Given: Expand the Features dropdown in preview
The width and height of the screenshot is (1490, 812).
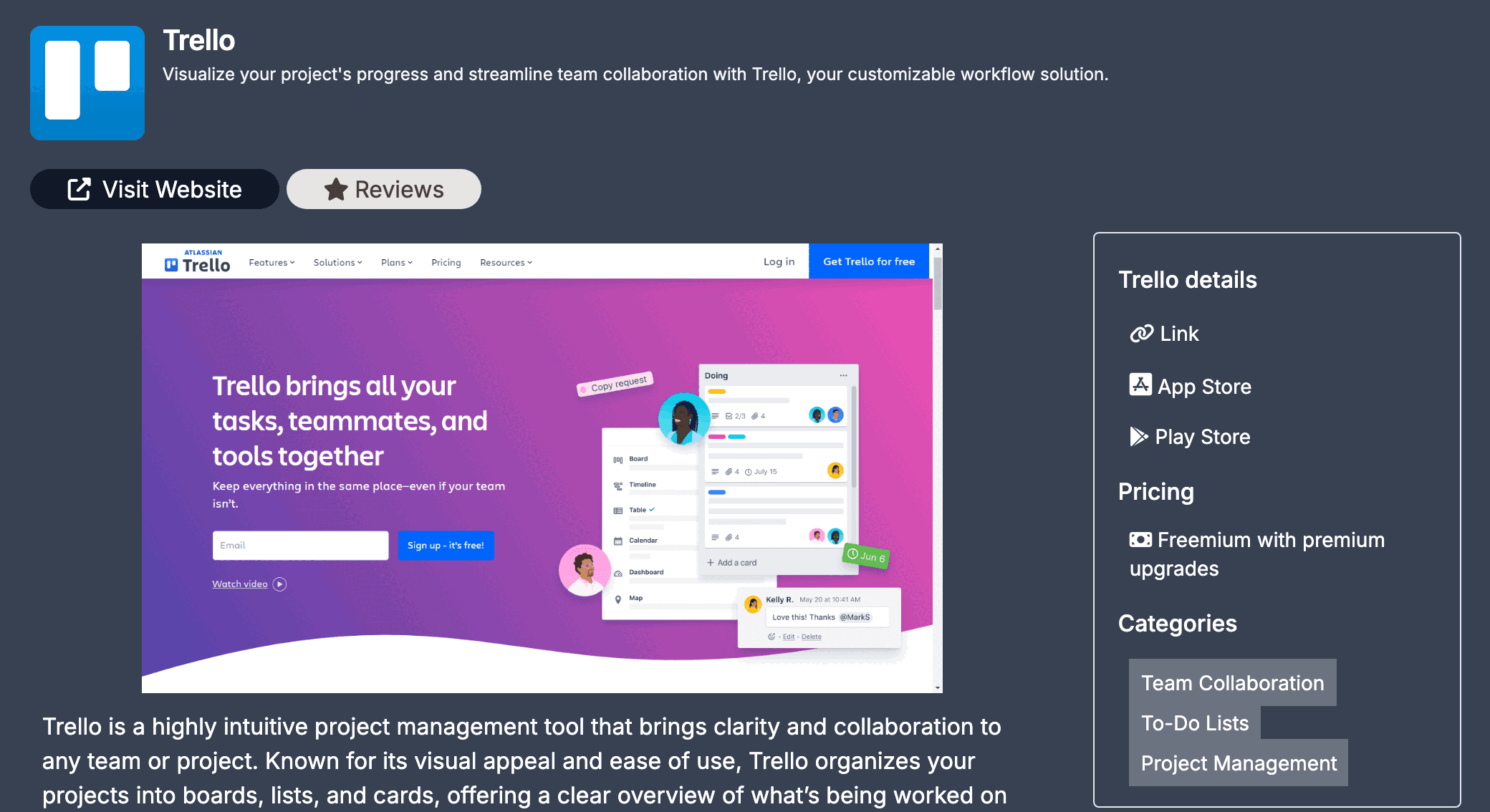Looking at the screenshot, I should point(271,263).
